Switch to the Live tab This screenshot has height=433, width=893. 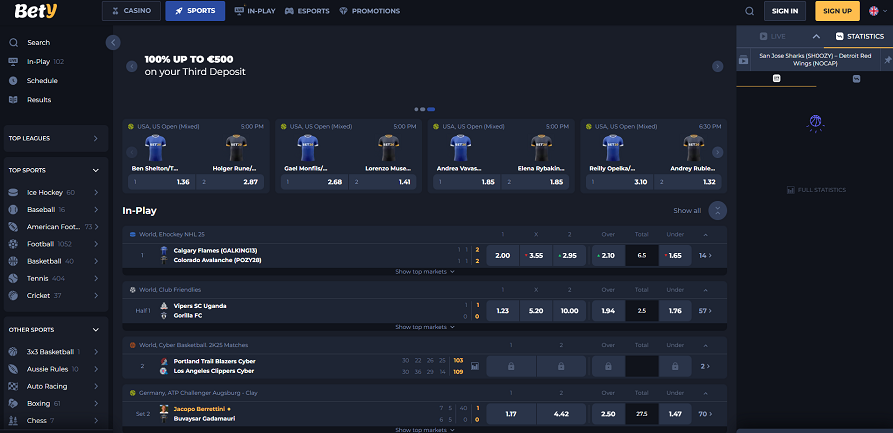(x=773, y=36)
